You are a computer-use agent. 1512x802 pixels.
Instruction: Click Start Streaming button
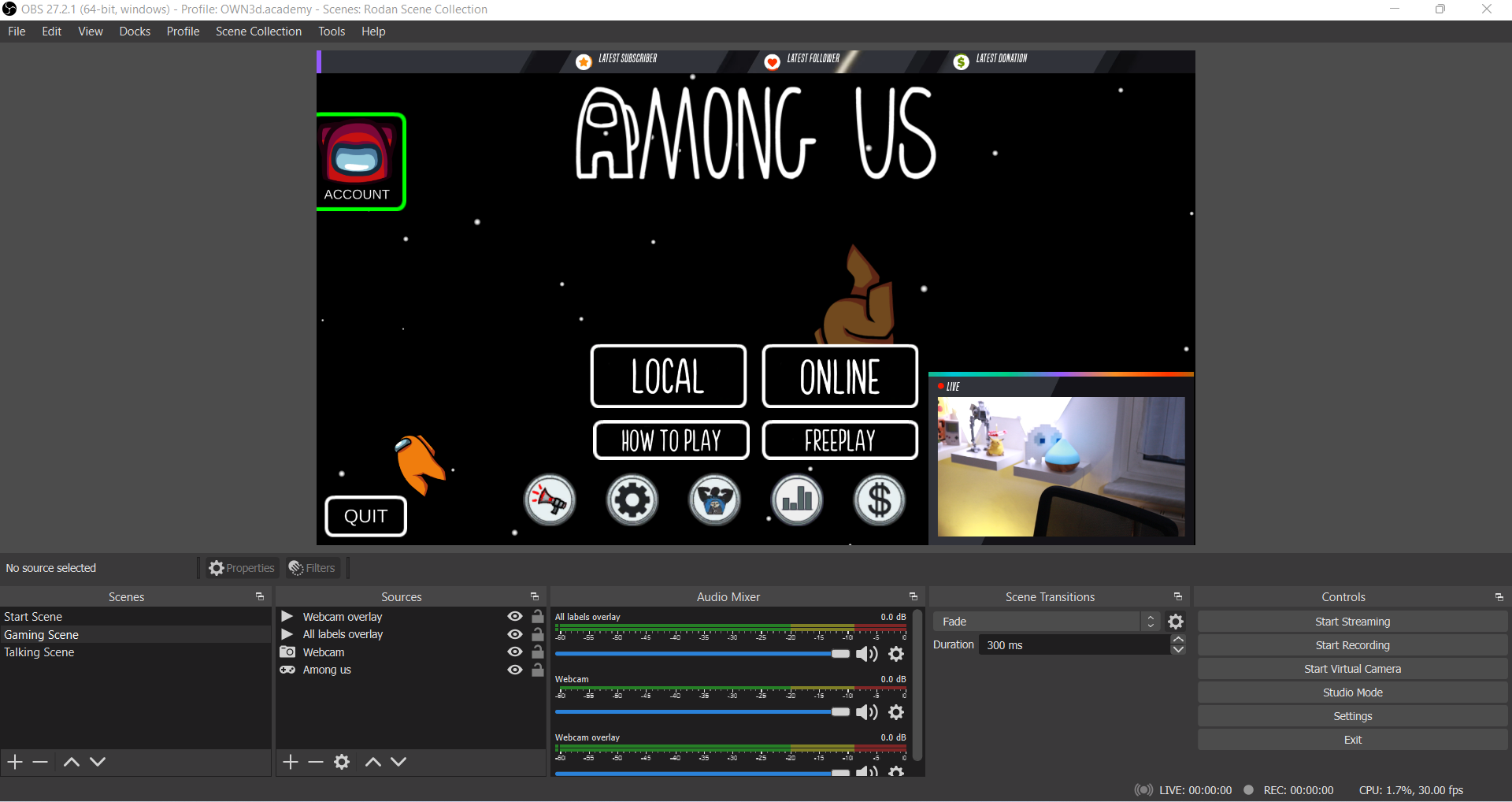1352,622
